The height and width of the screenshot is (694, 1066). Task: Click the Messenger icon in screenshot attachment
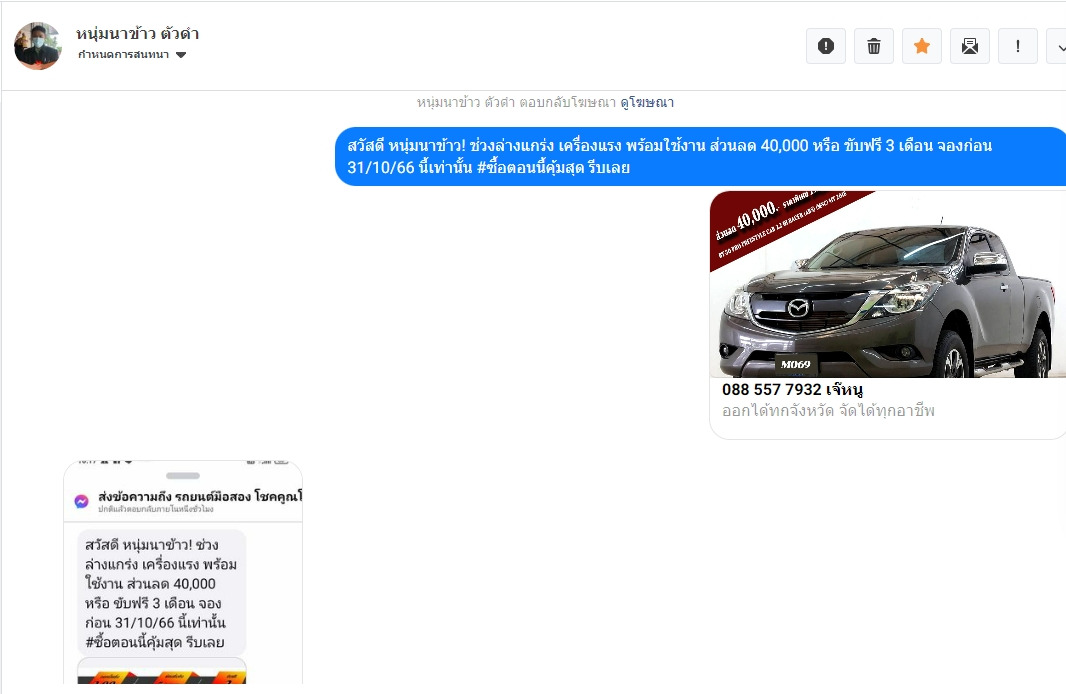(x=82, y=501)
